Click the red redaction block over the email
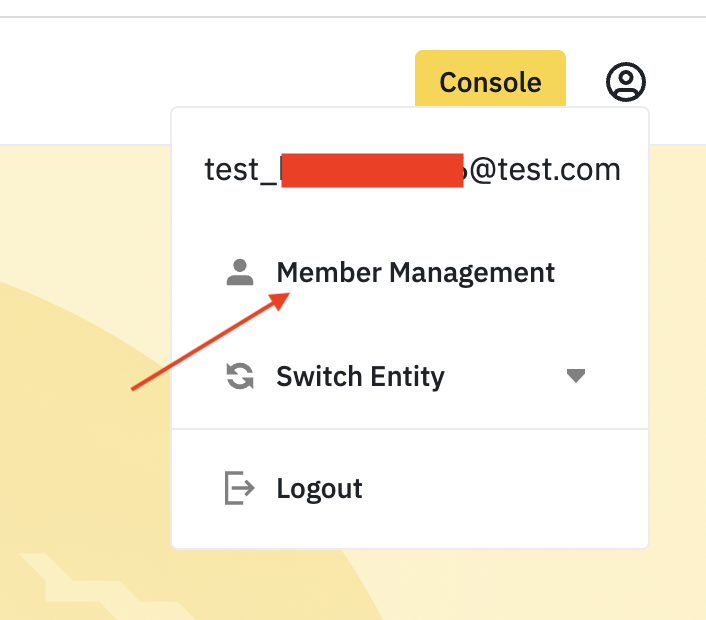Image resolution: width=706 pixels, height=620 pixels. 371,171
